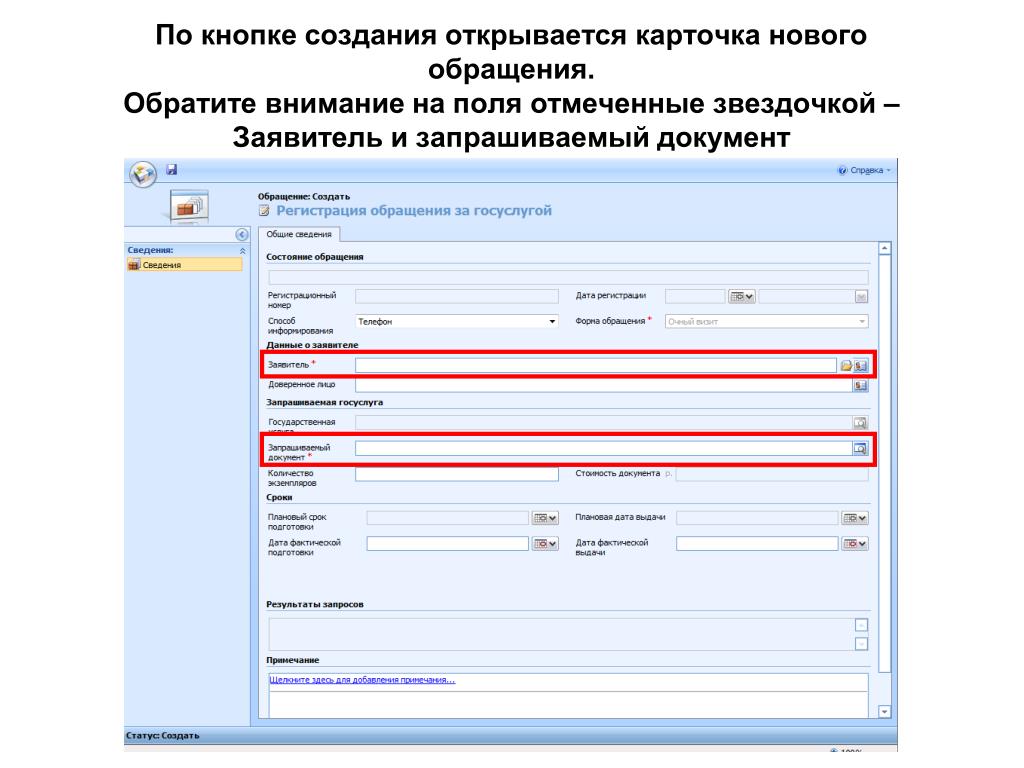
Task: Click the Запрашиваемый документ lookup icon
Action: click(861, 449)
